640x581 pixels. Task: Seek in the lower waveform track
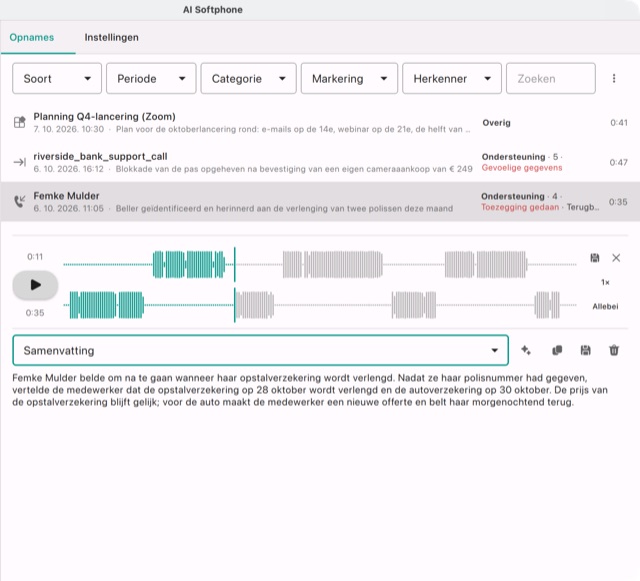(x=320, y=305)
